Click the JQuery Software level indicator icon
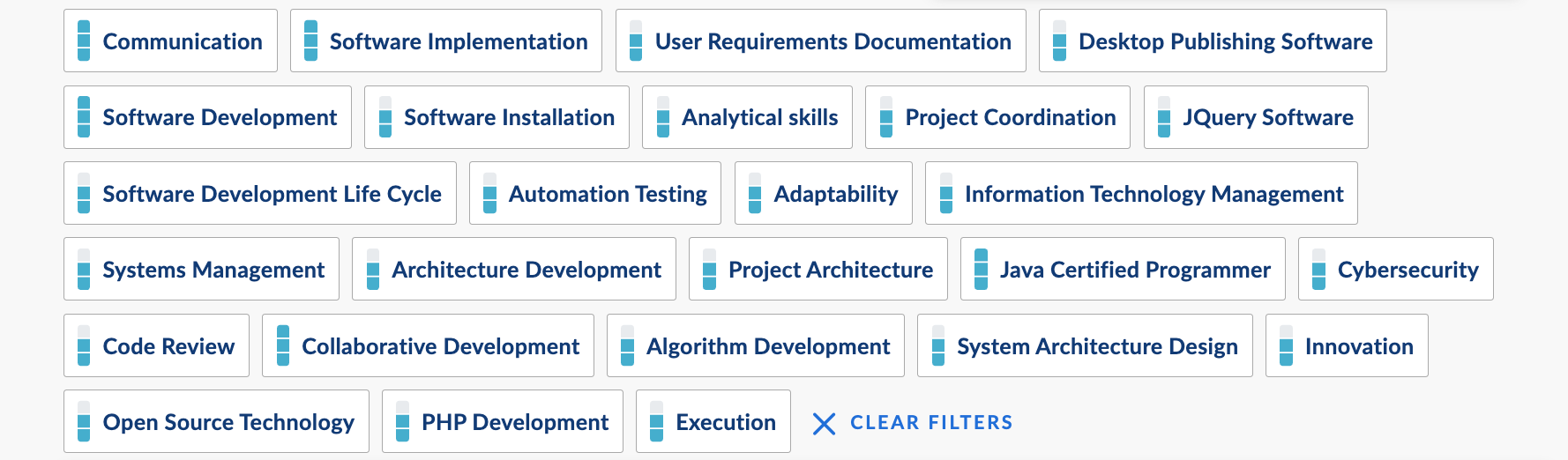This screenshot has width=1568, height=460. coord(1164,117)
